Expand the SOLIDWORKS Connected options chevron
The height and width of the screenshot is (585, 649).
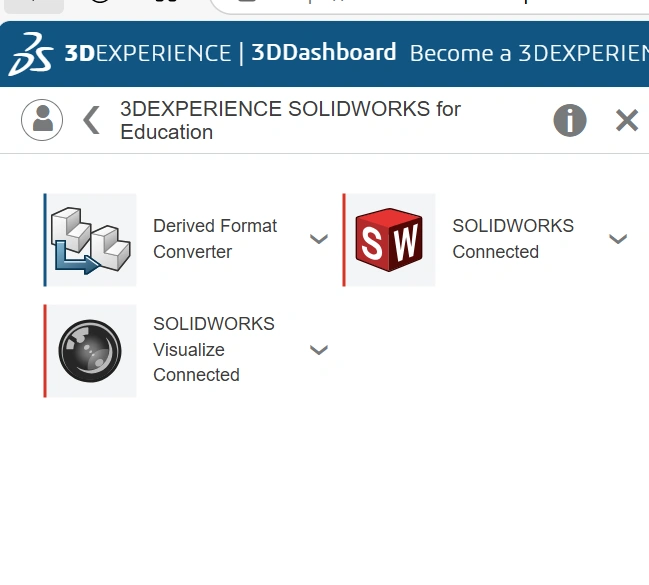point(618,239)
